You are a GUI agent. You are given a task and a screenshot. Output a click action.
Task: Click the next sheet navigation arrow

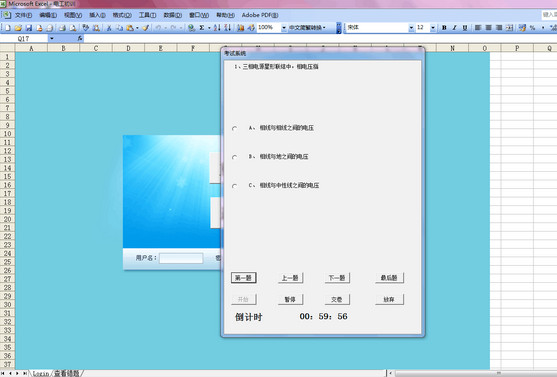tap(17, 373)
